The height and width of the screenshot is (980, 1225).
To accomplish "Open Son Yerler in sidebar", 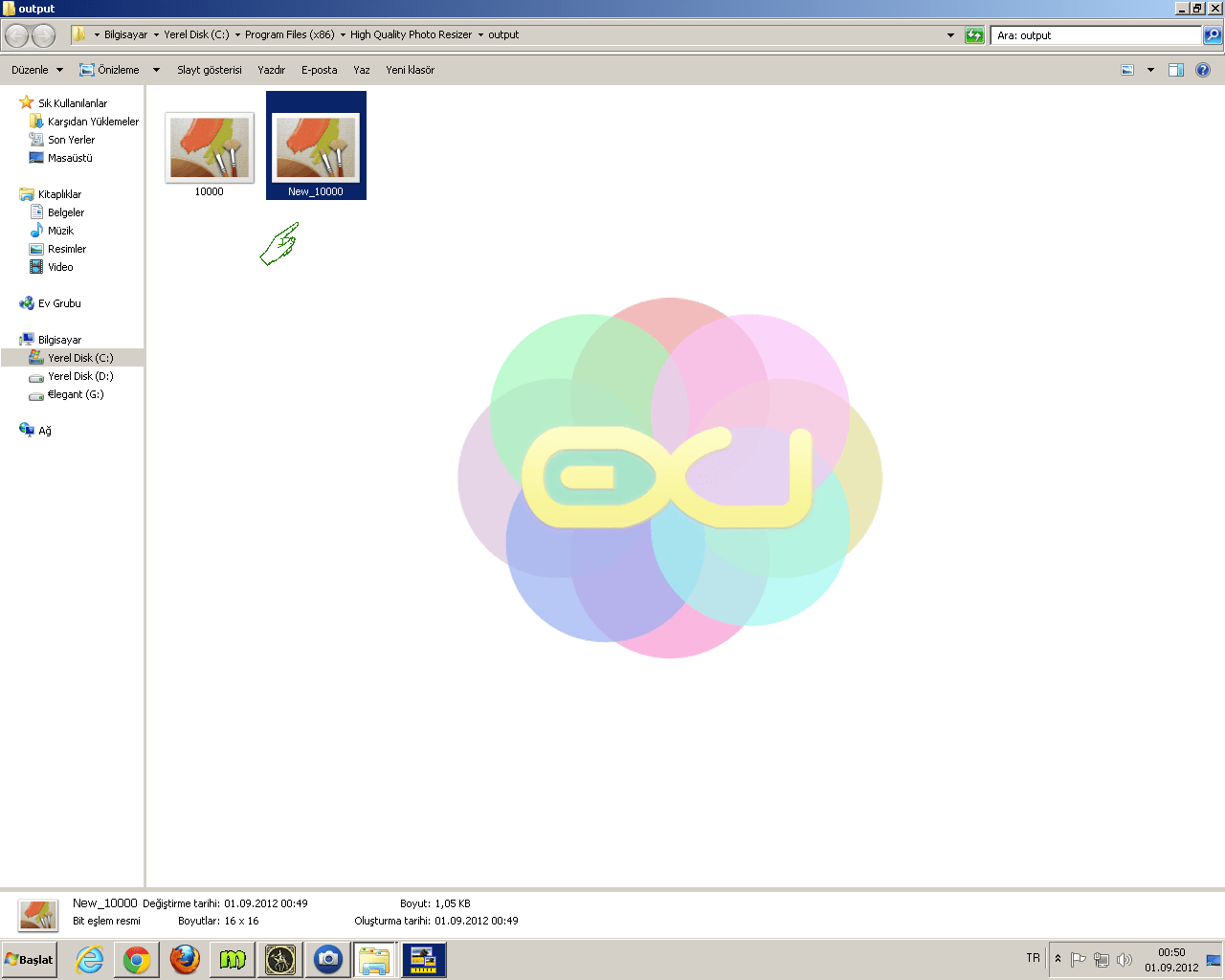I will click(71, 140).
